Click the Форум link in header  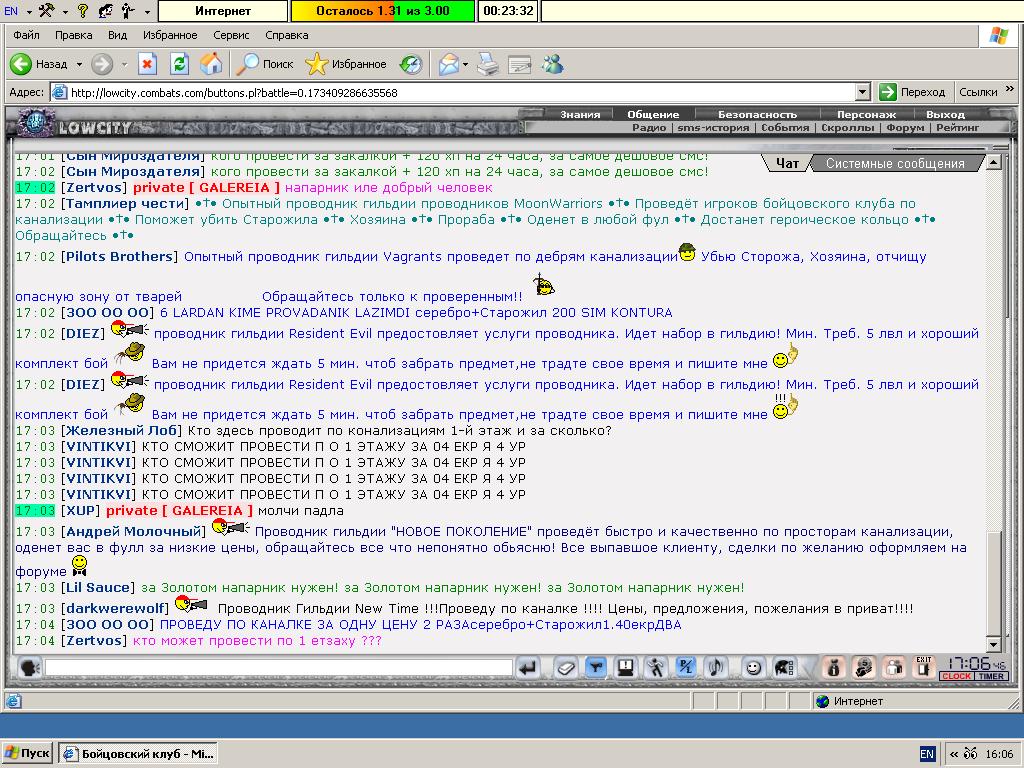point(904,128)
